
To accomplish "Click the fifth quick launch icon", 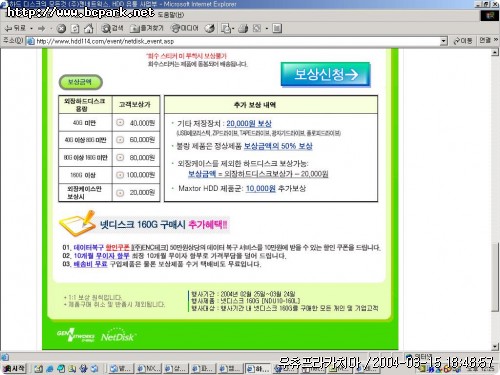I will click(83, 369).
